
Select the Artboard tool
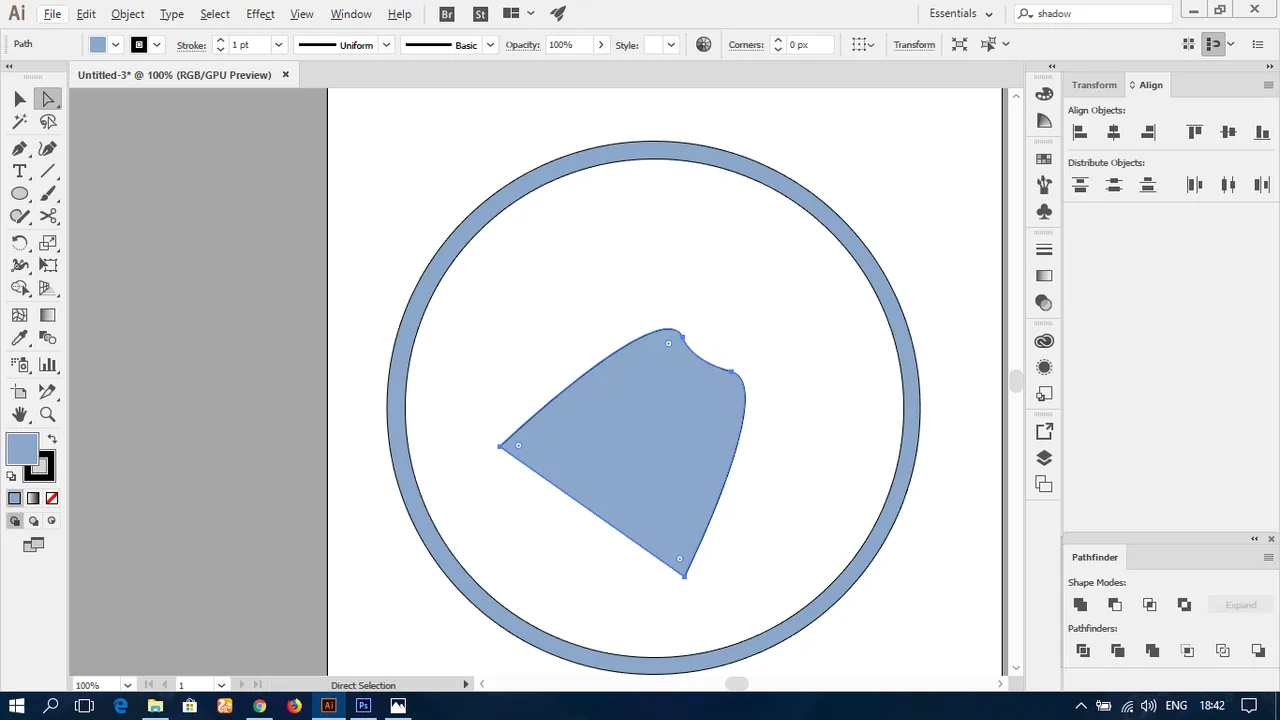[19, 391]
